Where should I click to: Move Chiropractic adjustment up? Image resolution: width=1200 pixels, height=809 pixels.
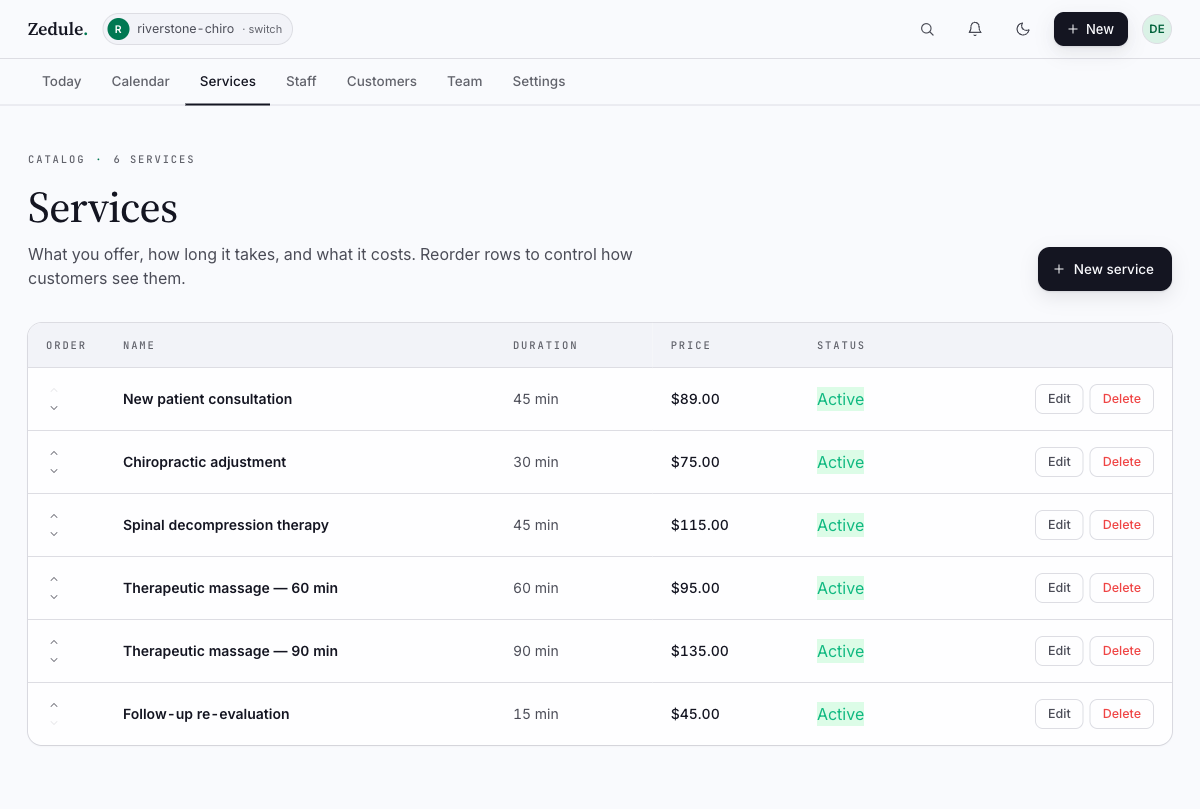coord(54,453)
